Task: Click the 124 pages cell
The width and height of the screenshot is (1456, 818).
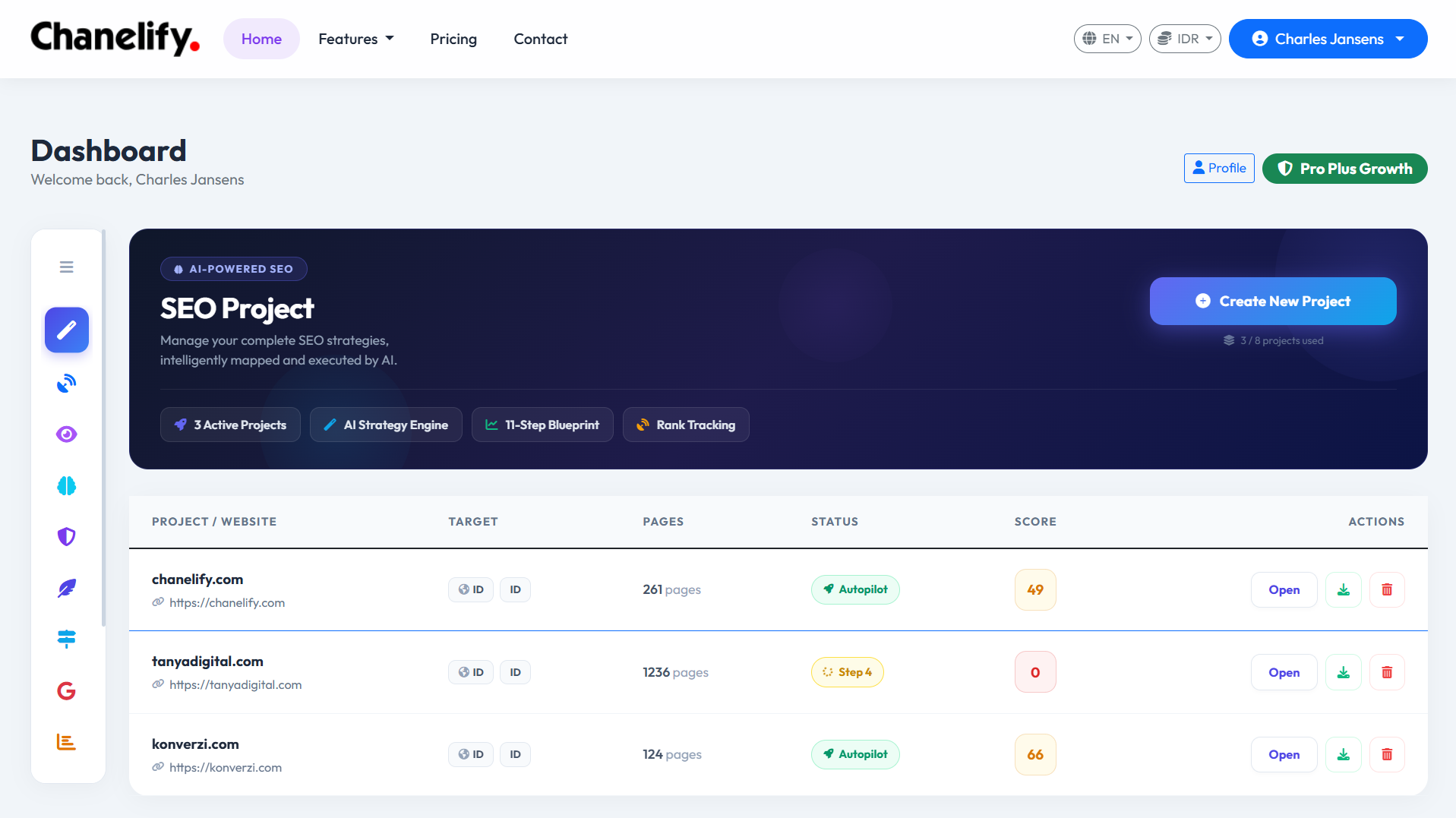Action: click(x=672, y=755)
